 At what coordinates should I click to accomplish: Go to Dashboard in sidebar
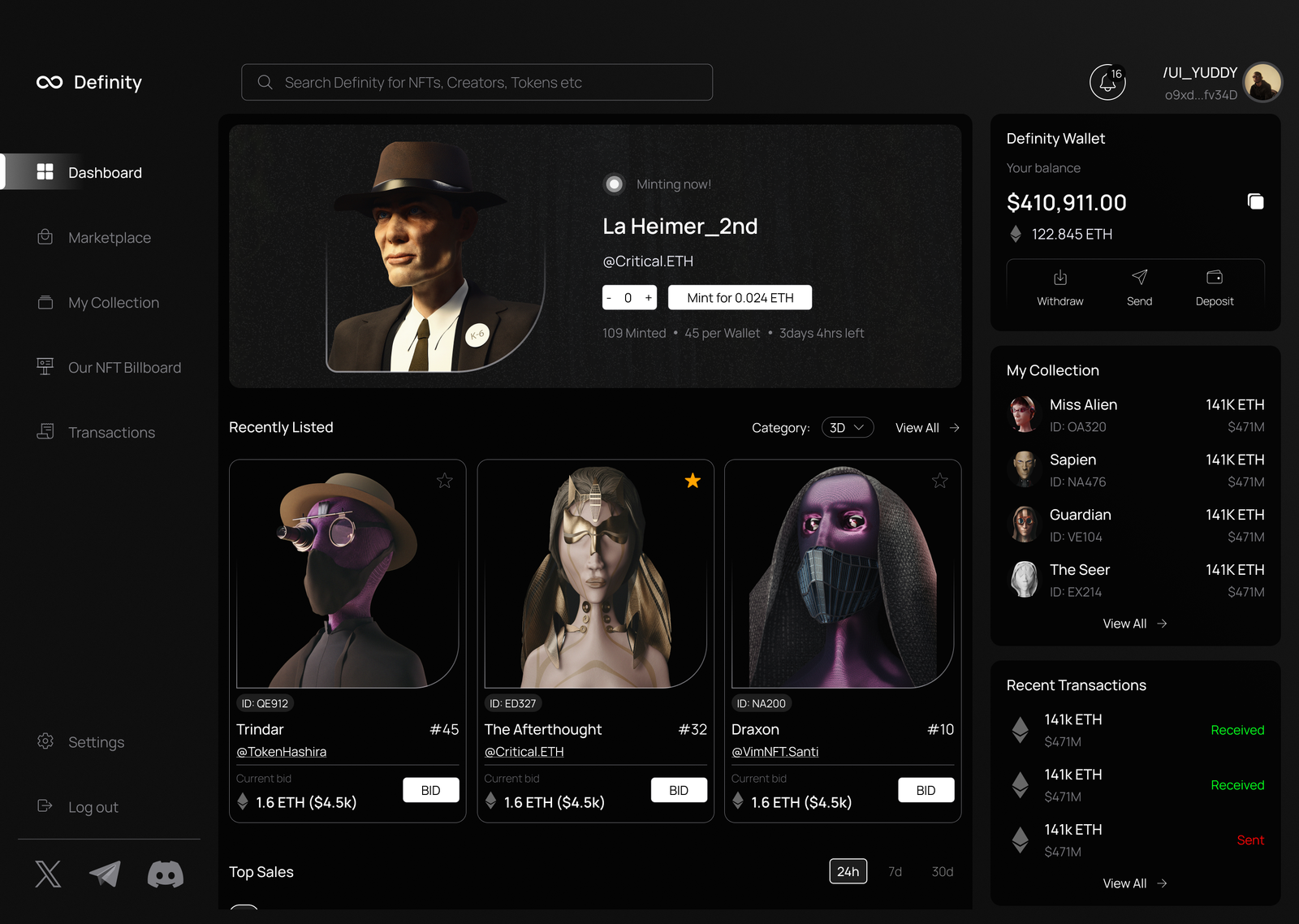tap(90, 172)
